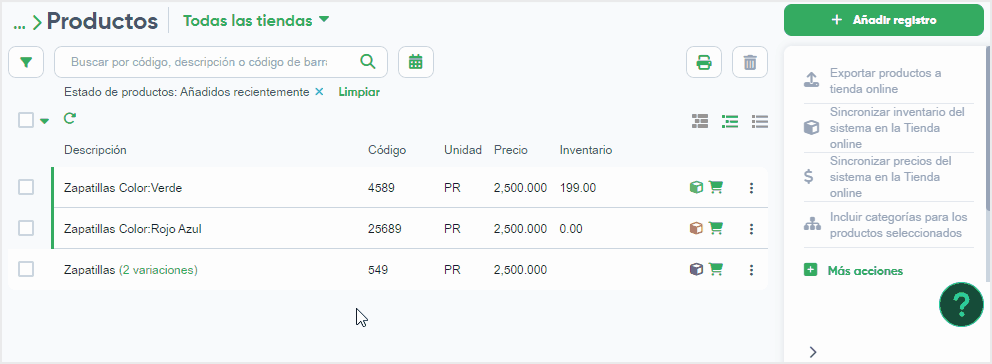Click orange box icon for Zapatillas Color:Rojo Azul
This screenshot has height=364, width=992.
click(696, 228)
